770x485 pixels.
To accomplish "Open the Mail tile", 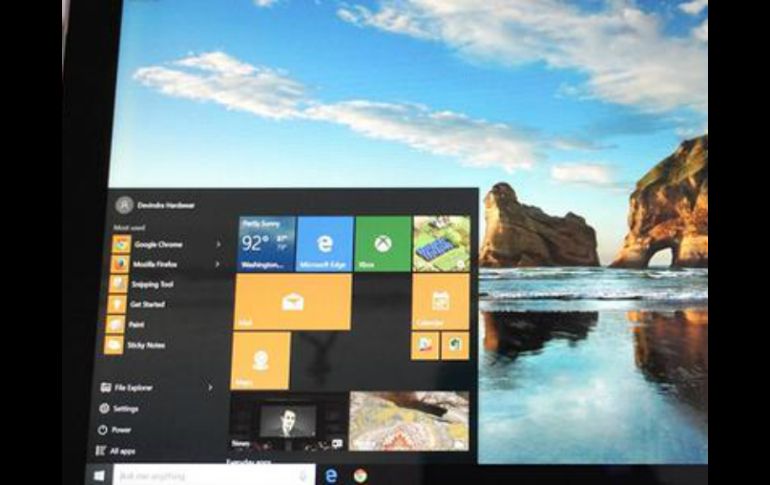I will [x=292, y=302].
